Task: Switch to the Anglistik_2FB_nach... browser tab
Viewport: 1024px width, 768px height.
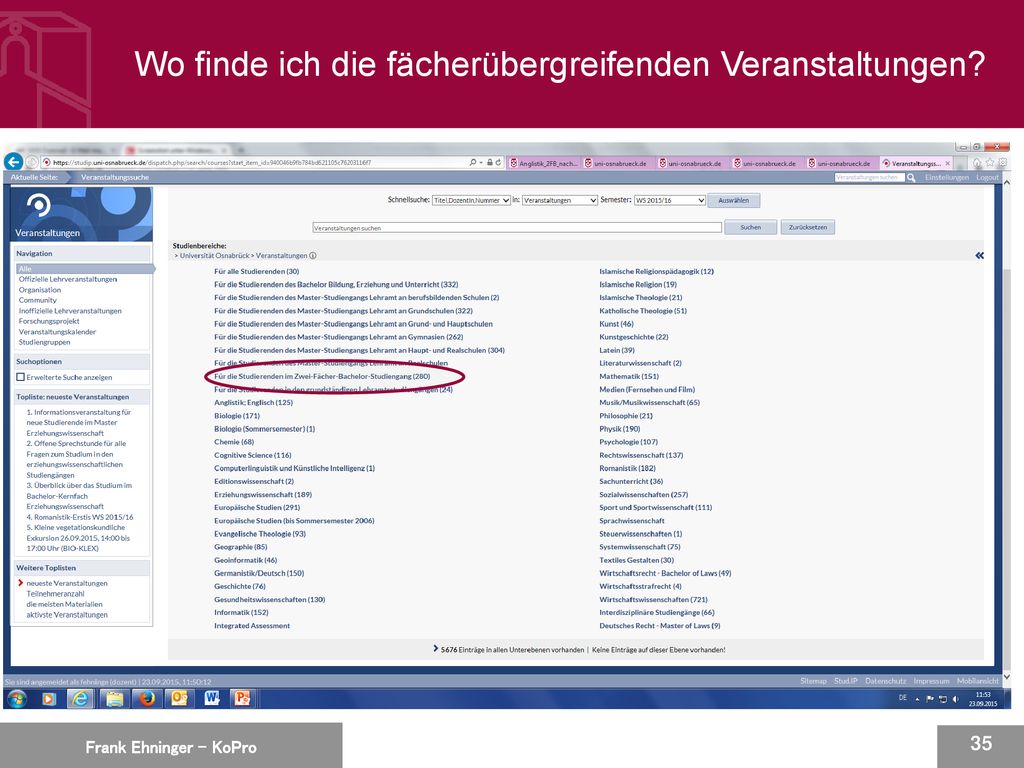Action: click(x=544, y=163)
